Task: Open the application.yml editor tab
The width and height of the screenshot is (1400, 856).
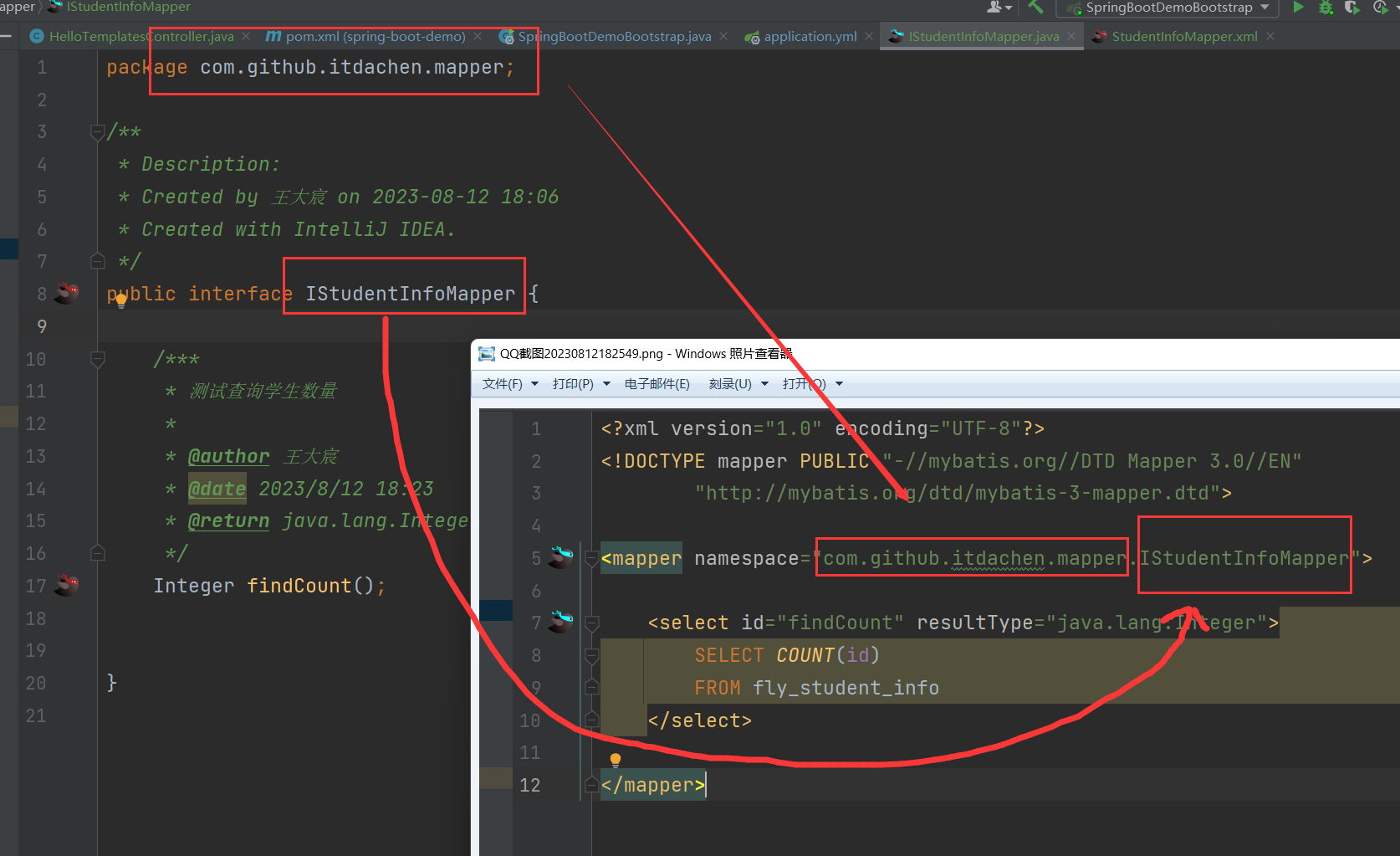Action: 810,36
